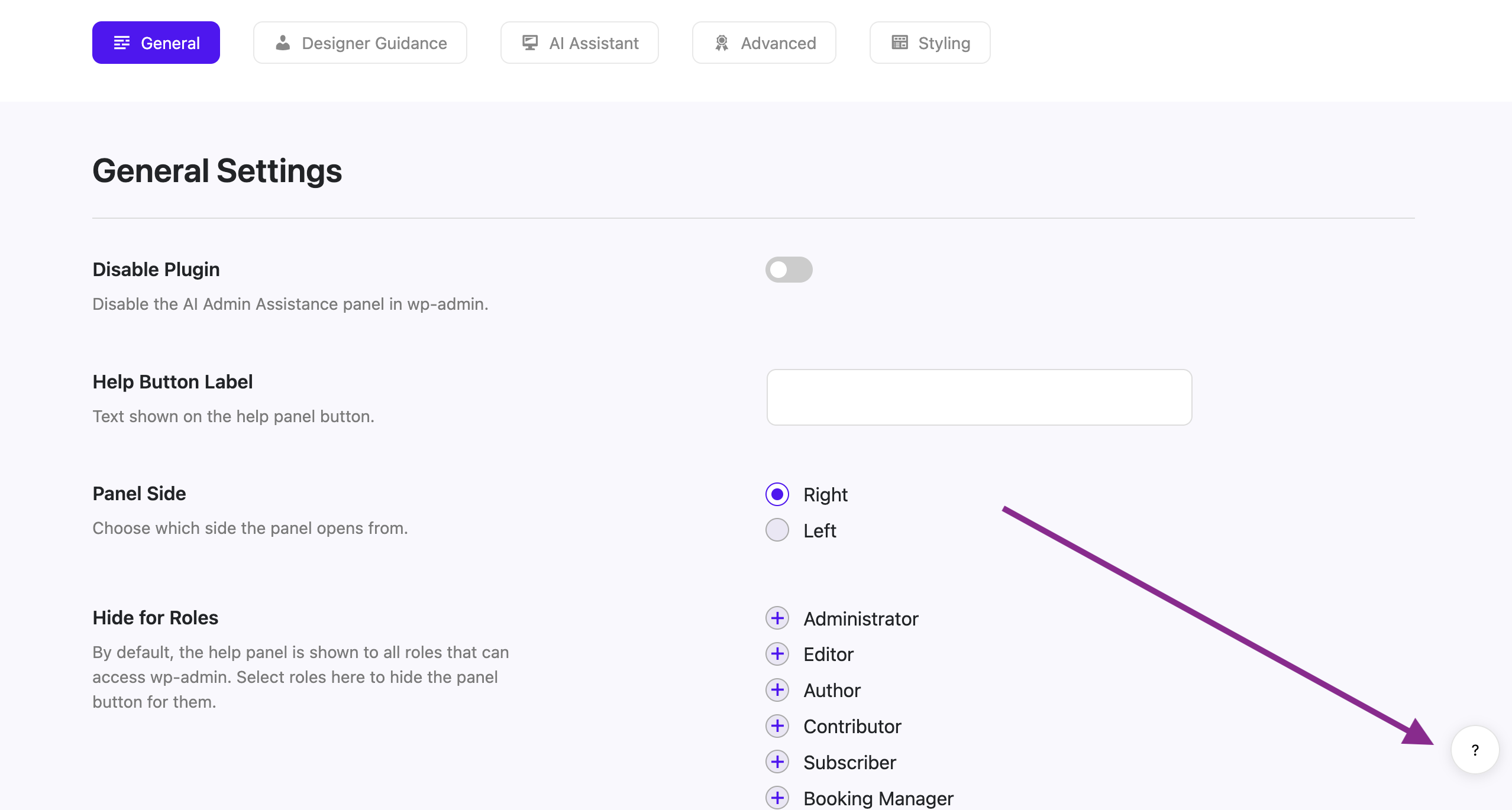
Task: Select the Right panel side option
Action: coord(777,495)
